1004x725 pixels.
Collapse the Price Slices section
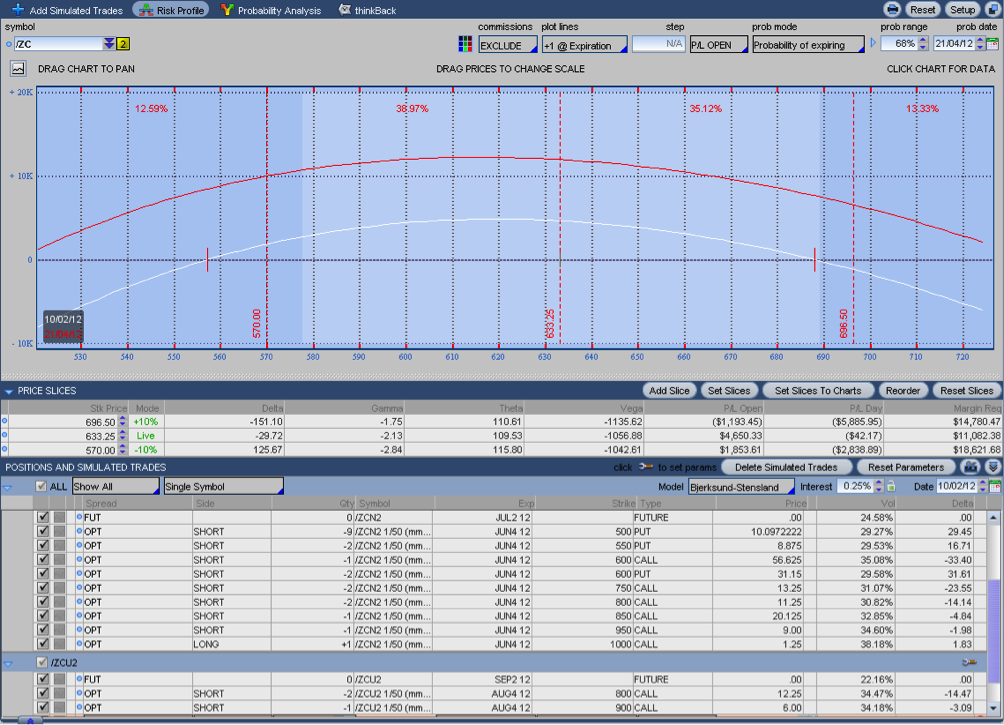coord(9,391)
